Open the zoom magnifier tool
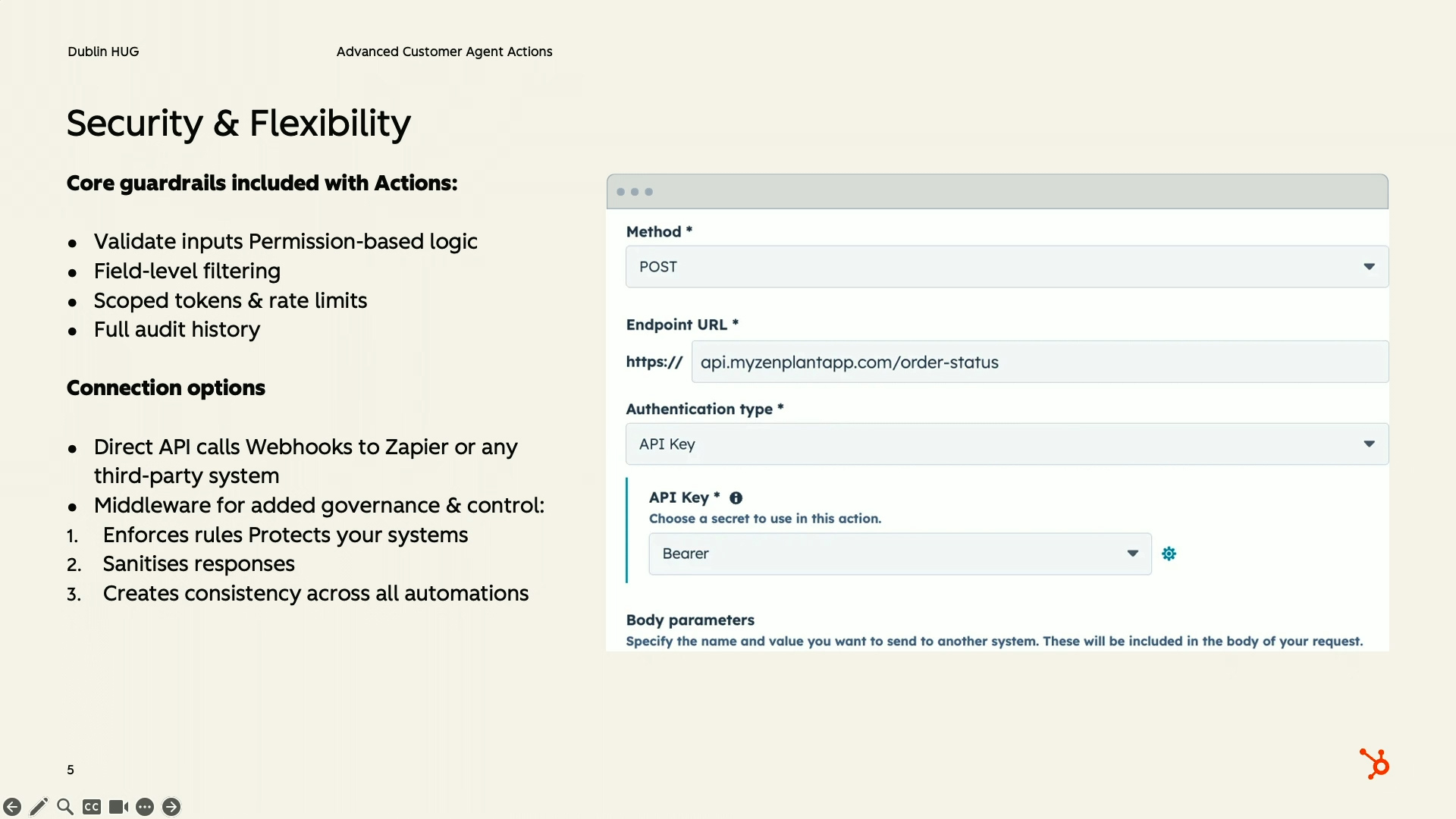This screenshot has height=819, width=1456. pyautogui.click(x=65, y=807)
